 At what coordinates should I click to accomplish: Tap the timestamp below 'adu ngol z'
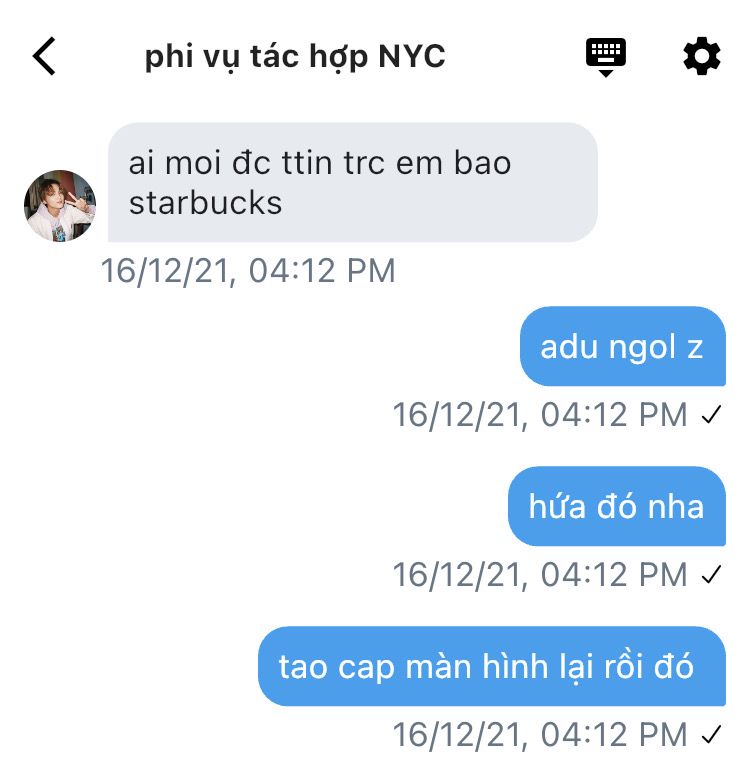(x=540, y=415)
